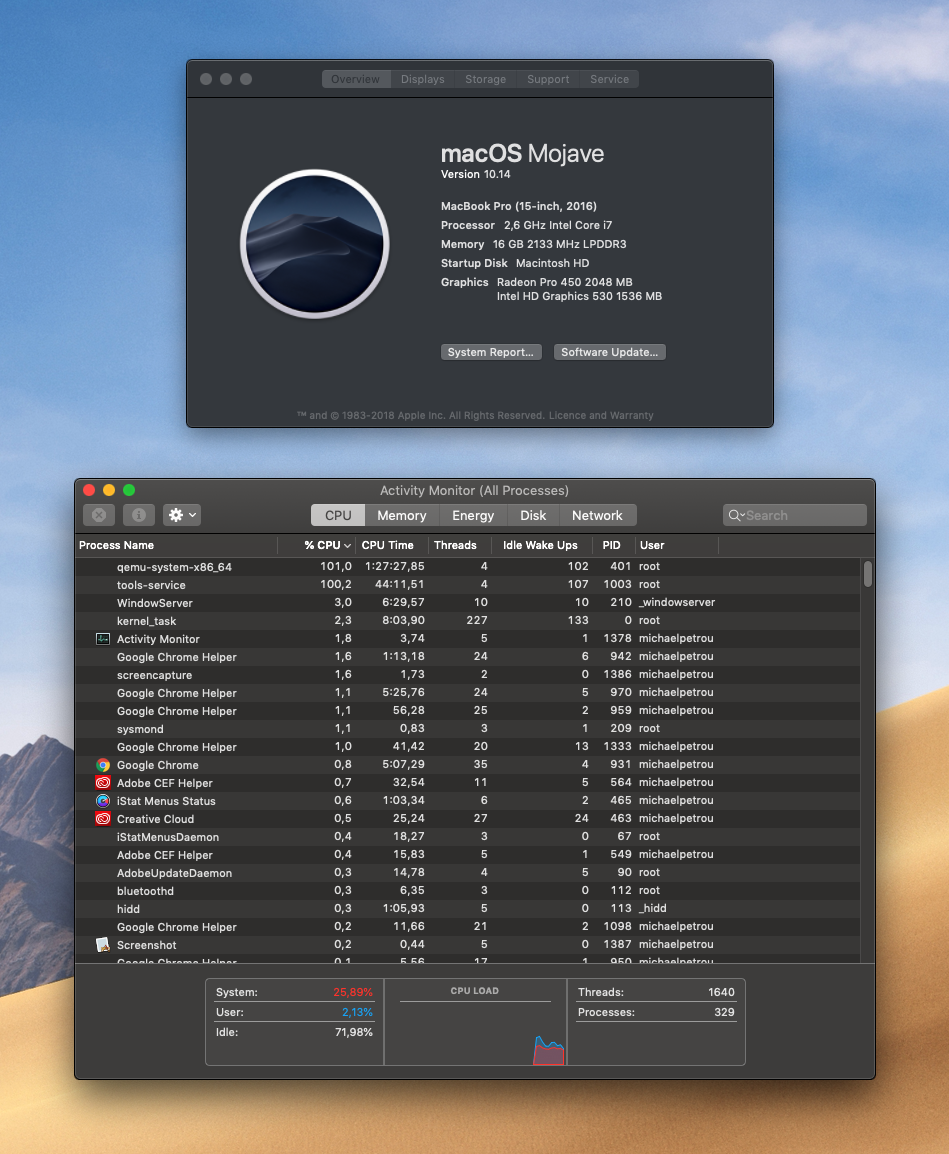The image size is (949, 1154).
Task: Open the gear actions dropdown menu
Action: click(182, 515)
